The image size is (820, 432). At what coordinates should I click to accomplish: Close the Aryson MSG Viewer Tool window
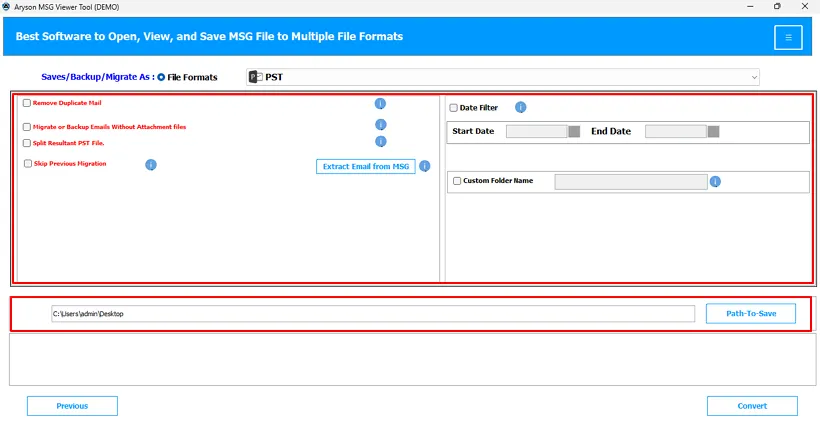click(x=805, y=6)
